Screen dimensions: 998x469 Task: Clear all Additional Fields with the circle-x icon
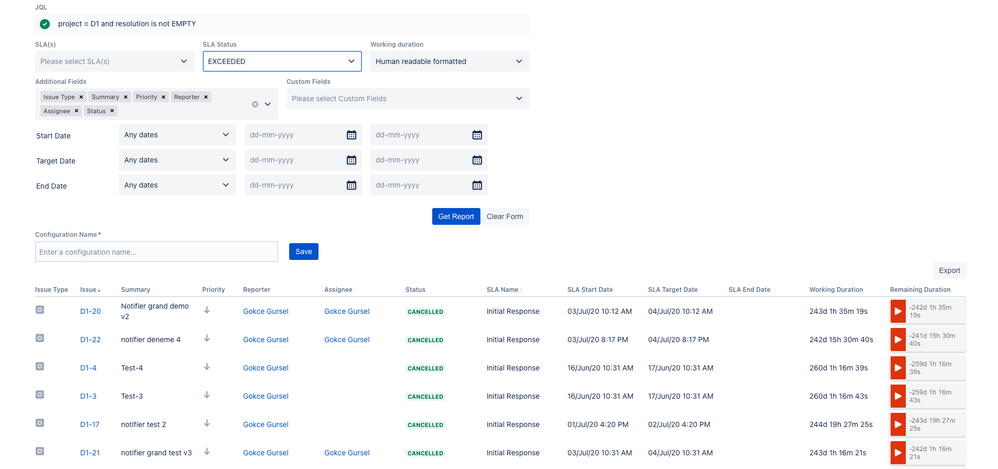255,104
